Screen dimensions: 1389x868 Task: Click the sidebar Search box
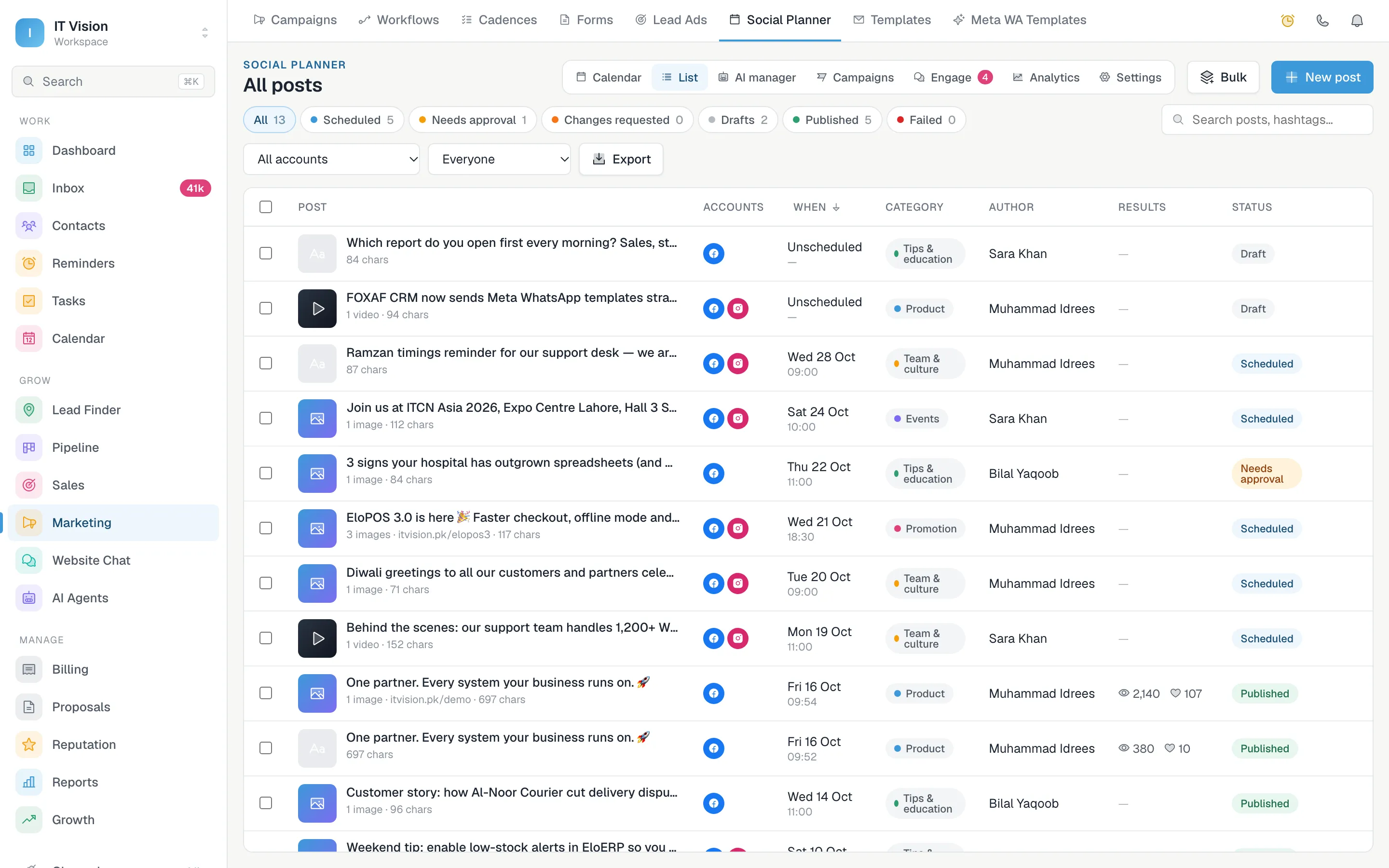point(114,81)
